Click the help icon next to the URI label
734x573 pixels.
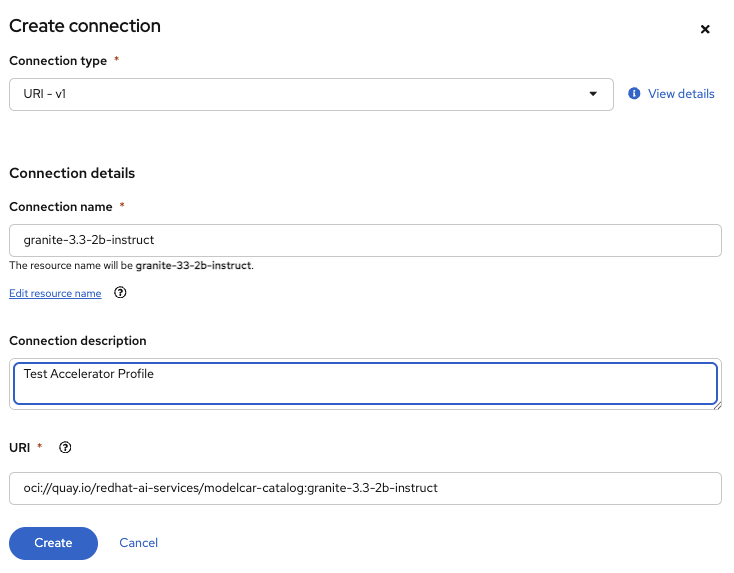click(66, 447)
